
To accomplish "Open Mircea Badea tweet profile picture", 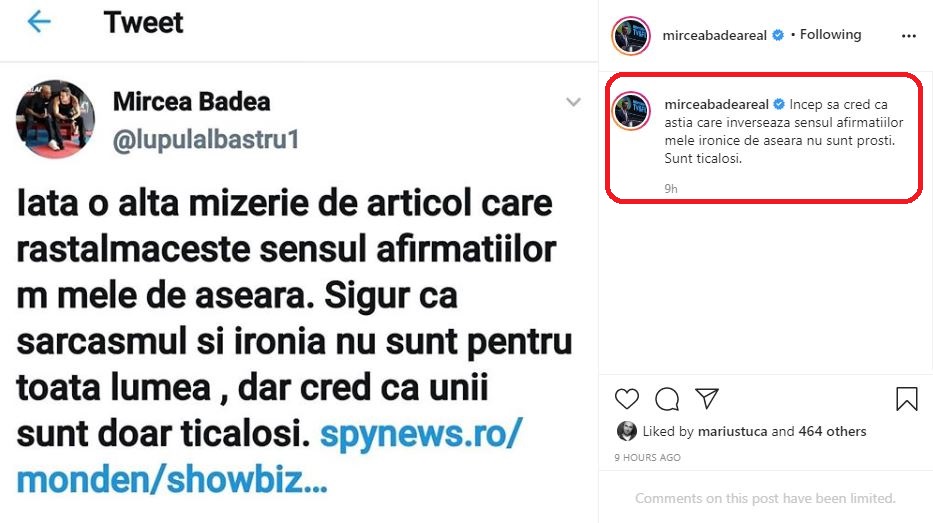I will click(55, 118).
